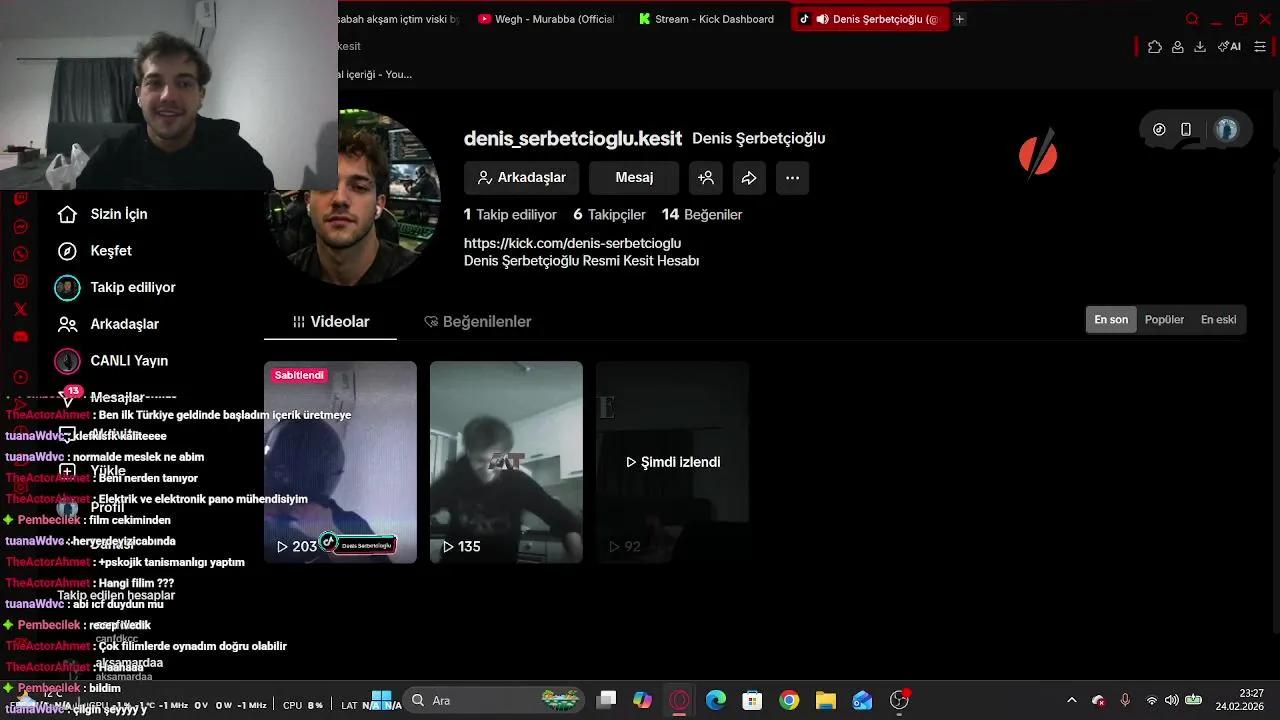The height and width of the screenshot is (720, 1280).
Task: Select the En son sort option
Action: click(1111, 320)
